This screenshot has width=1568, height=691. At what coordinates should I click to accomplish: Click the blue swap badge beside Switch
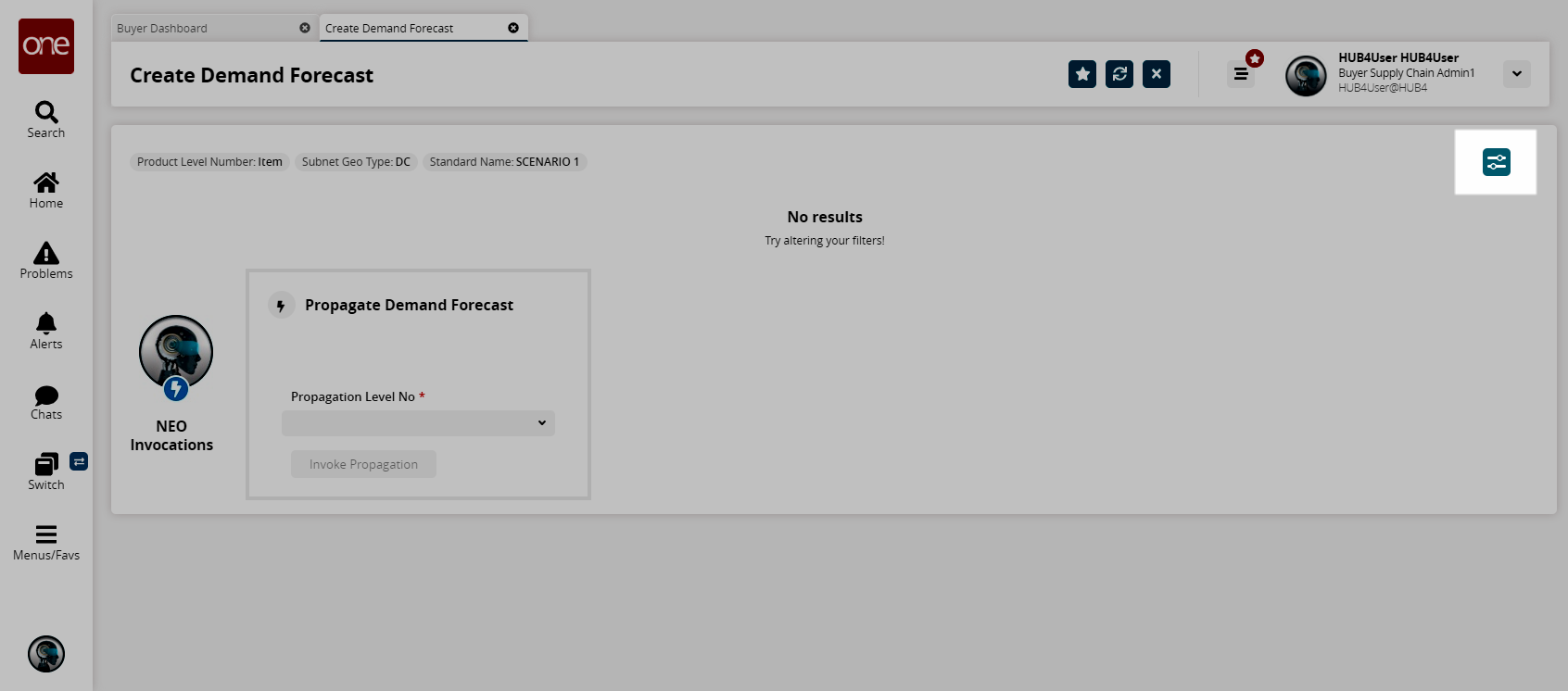[x=79, y=461]
